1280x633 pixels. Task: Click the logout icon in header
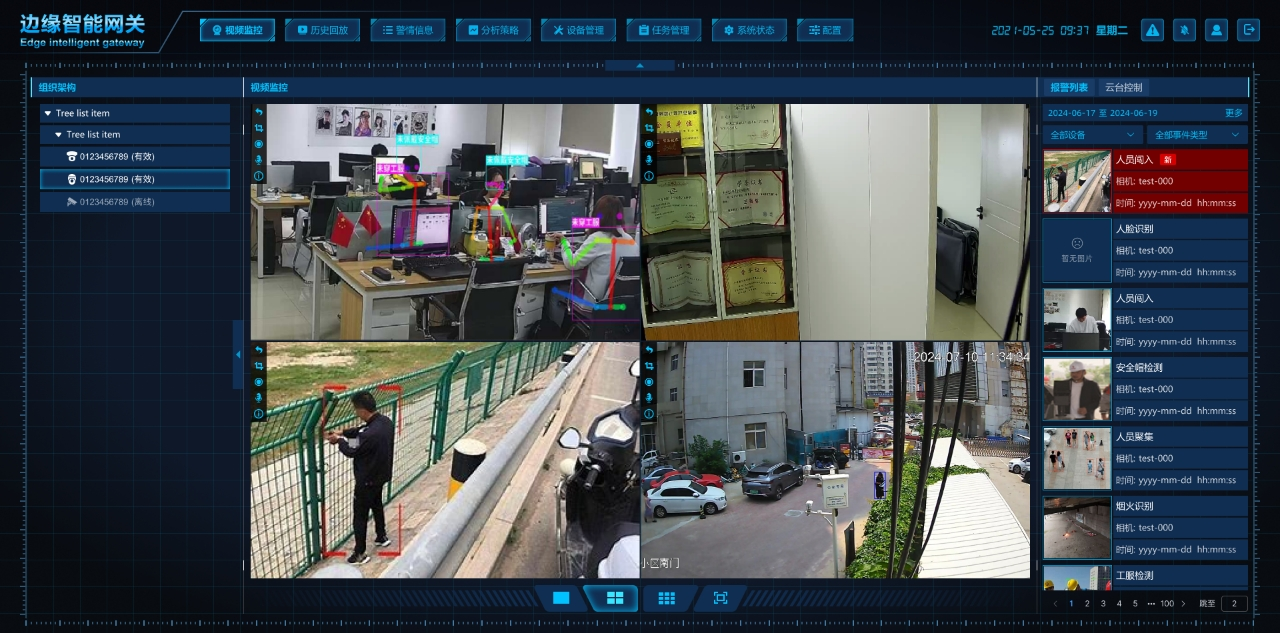[1248, 30]
